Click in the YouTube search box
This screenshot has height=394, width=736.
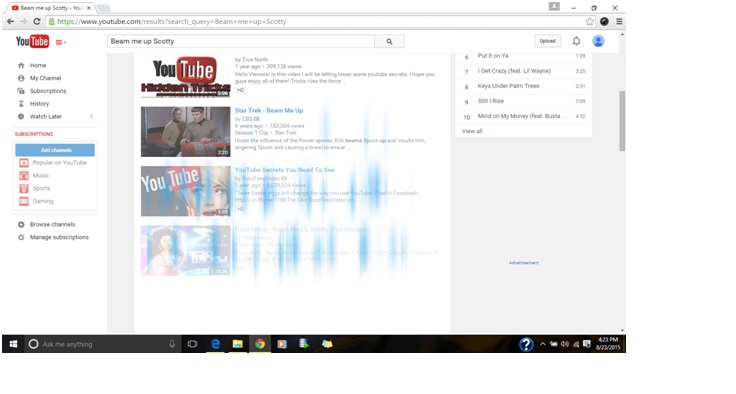point(241,41)
